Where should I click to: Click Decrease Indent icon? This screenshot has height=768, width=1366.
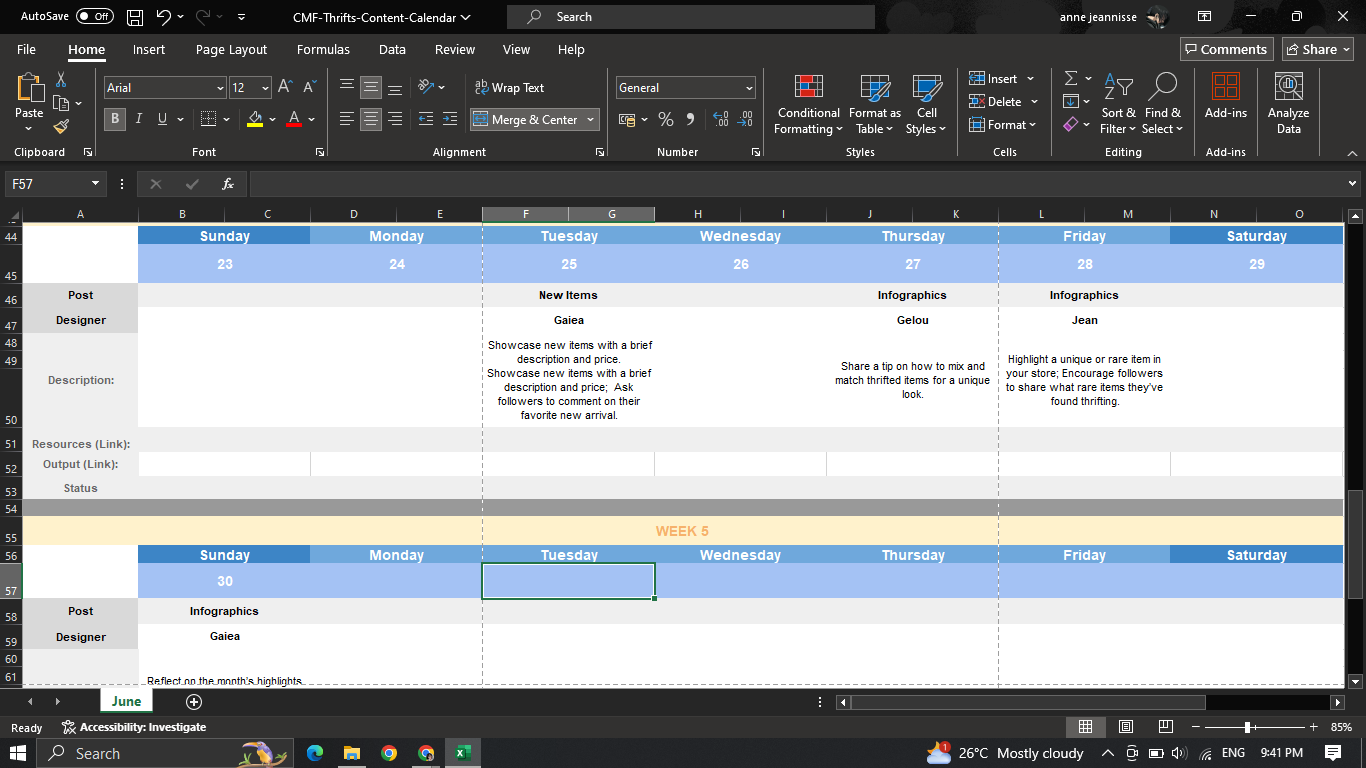(x=426, y=119)
